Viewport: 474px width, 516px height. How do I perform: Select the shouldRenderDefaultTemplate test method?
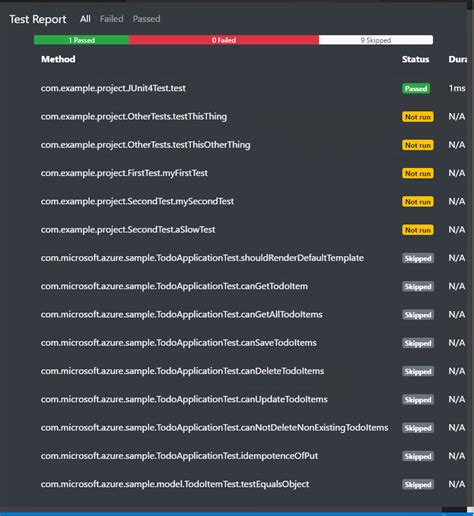pos(202,258)
